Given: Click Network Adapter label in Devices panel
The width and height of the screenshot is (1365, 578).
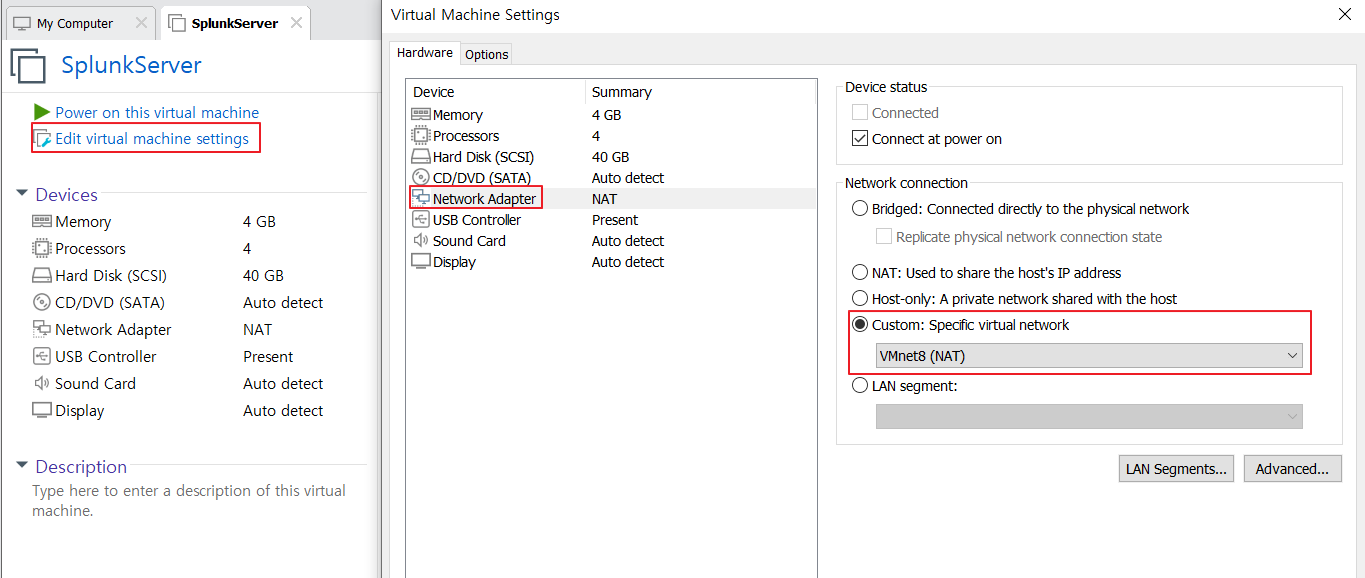Looking at the screenshot, I should [113, 330].
